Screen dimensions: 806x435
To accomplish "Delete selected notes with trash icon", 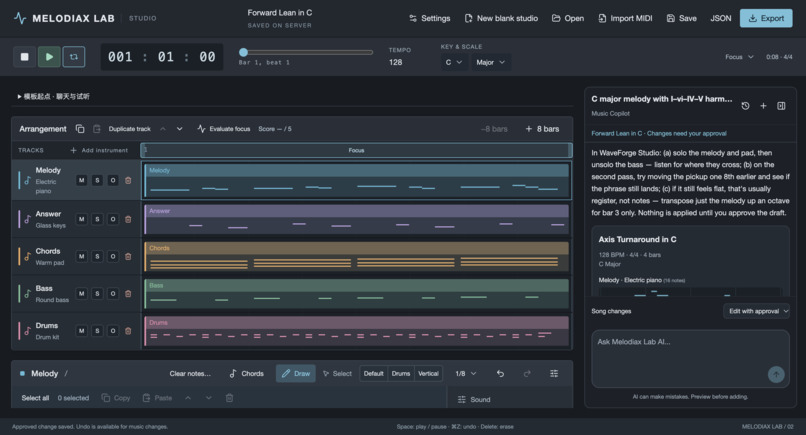I will point(229,398).
